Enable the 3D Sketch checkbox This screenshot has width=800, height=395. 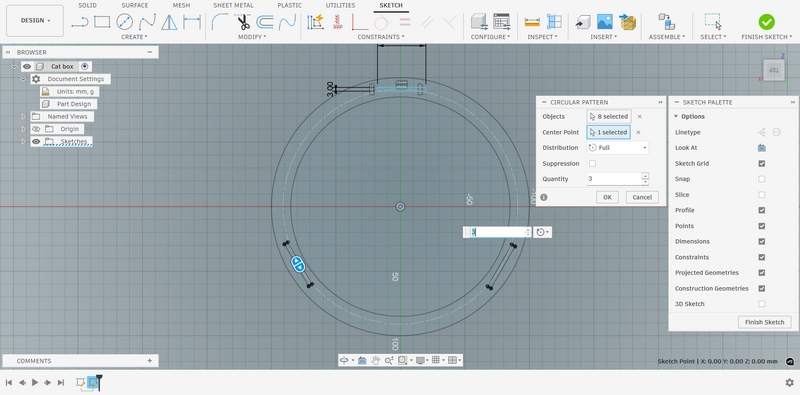(x=761, y=304)
